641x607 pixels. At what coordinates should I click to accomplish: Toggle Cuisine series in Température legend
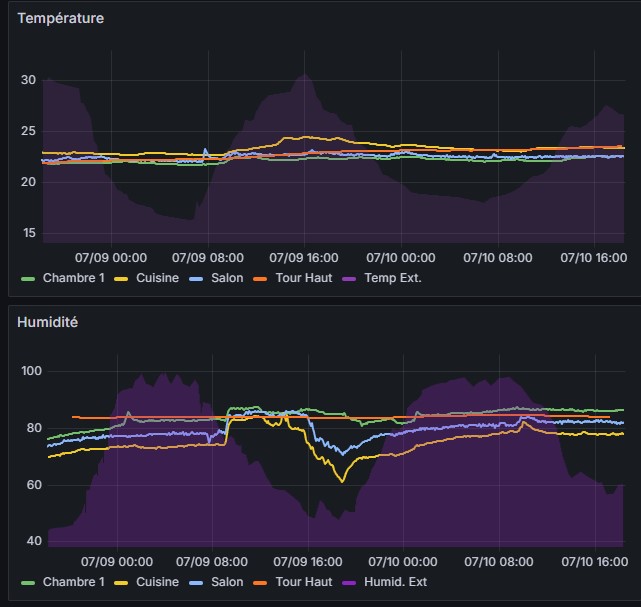coord(157,278)
